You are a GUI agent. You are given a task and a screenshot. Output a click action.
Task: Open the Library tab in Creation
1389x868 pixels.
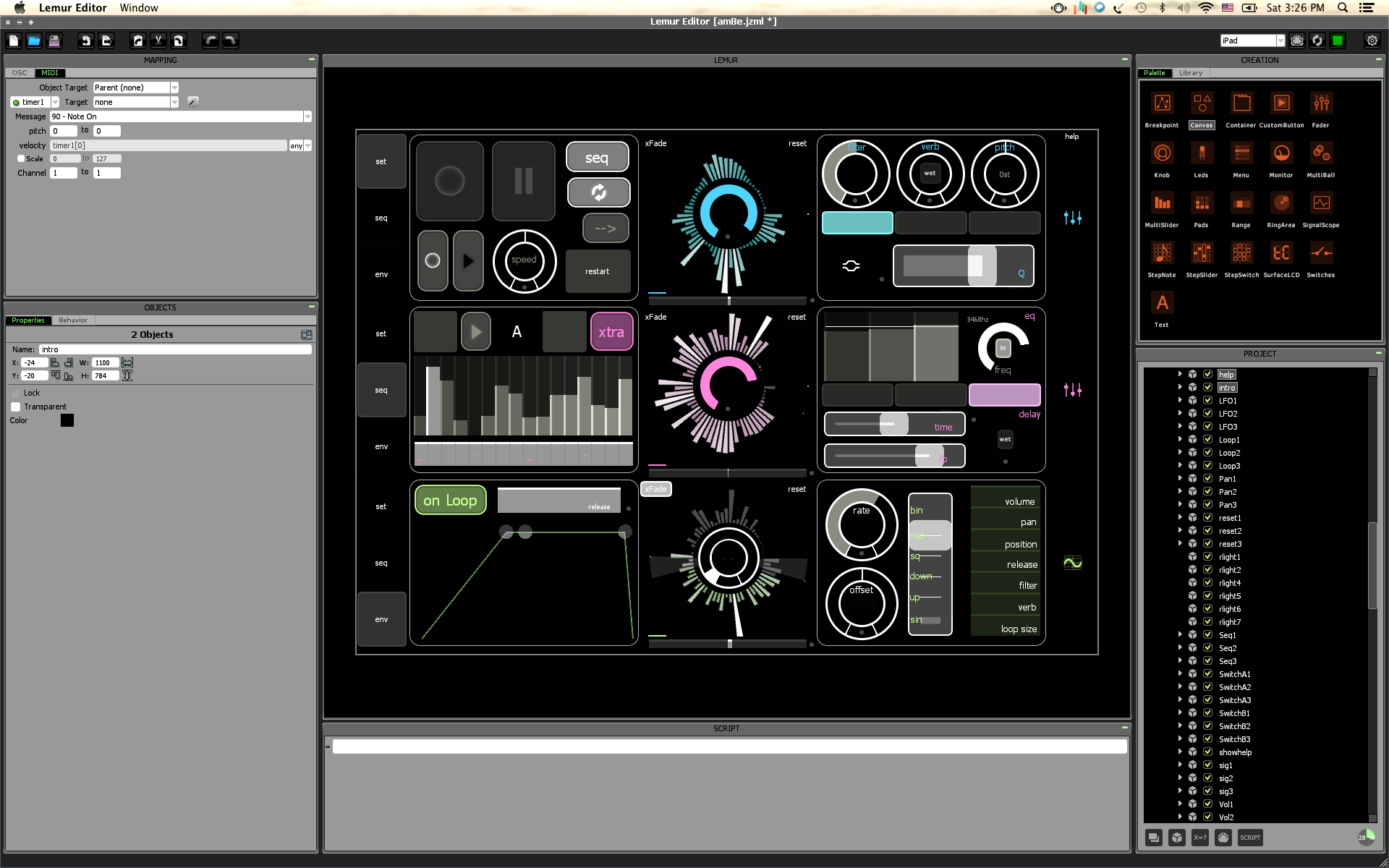1190,73
